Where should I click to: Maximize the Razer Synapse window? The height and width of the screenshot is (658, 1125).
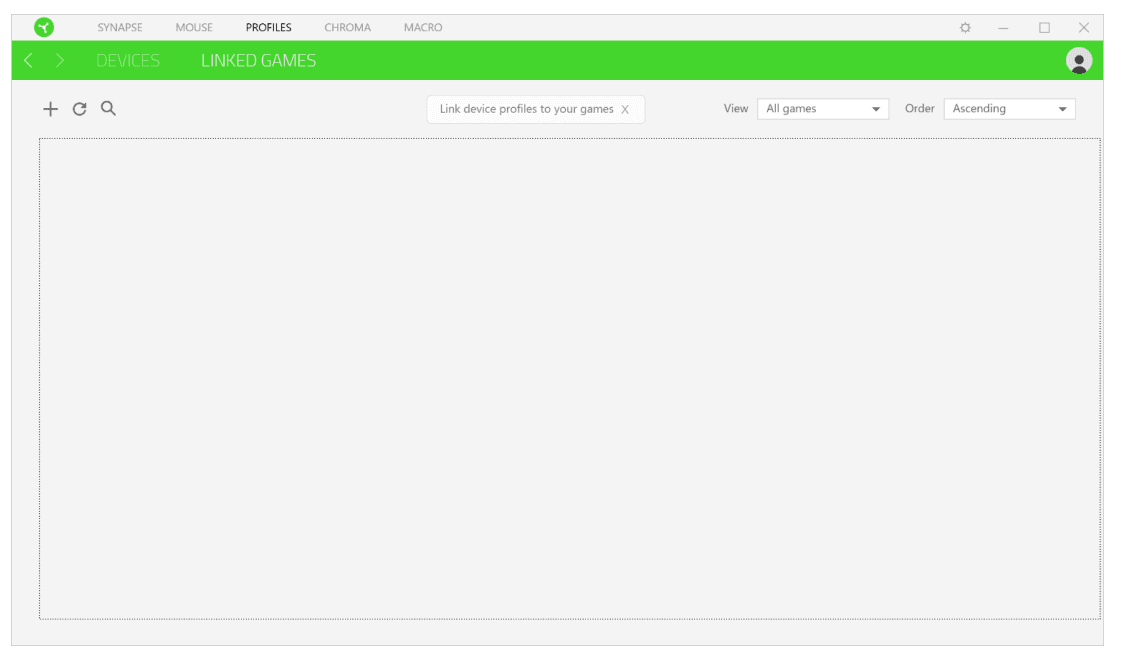tap(1044, 28)
